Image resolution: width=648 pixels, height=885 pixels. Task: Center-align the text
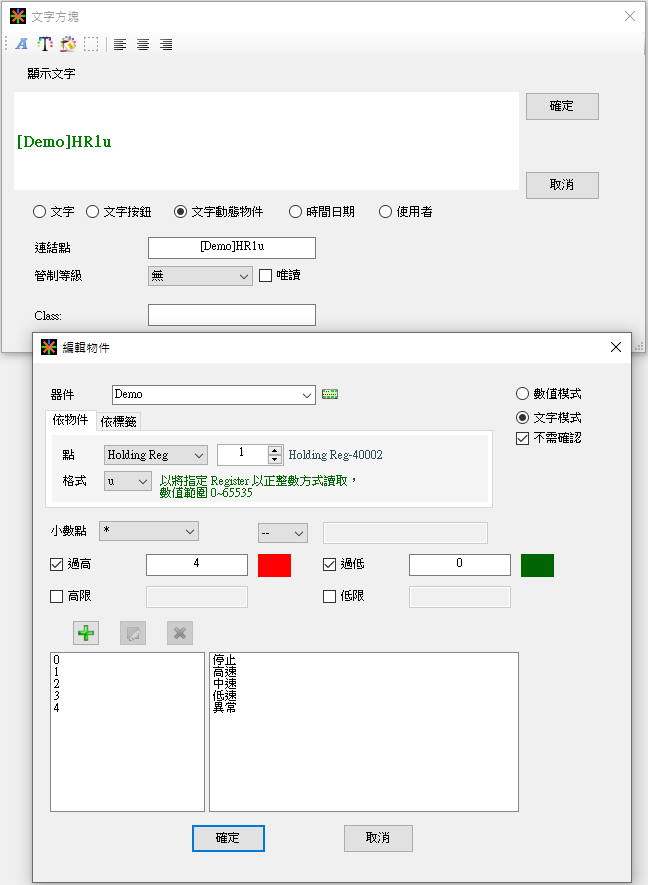(143, 44)
